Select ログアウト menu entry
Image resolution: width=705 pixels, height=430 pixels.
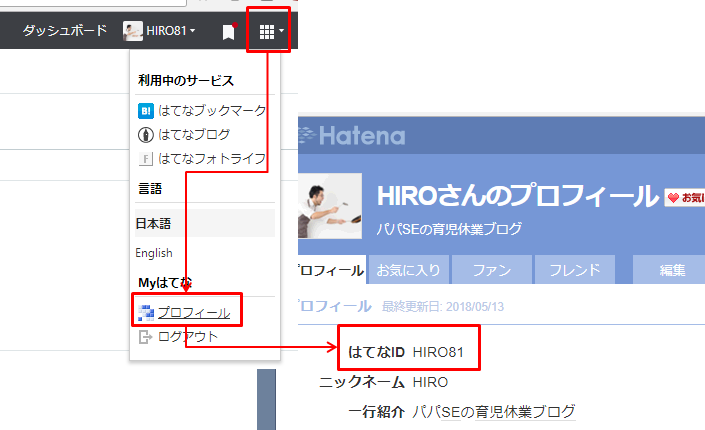click(187, 336)
